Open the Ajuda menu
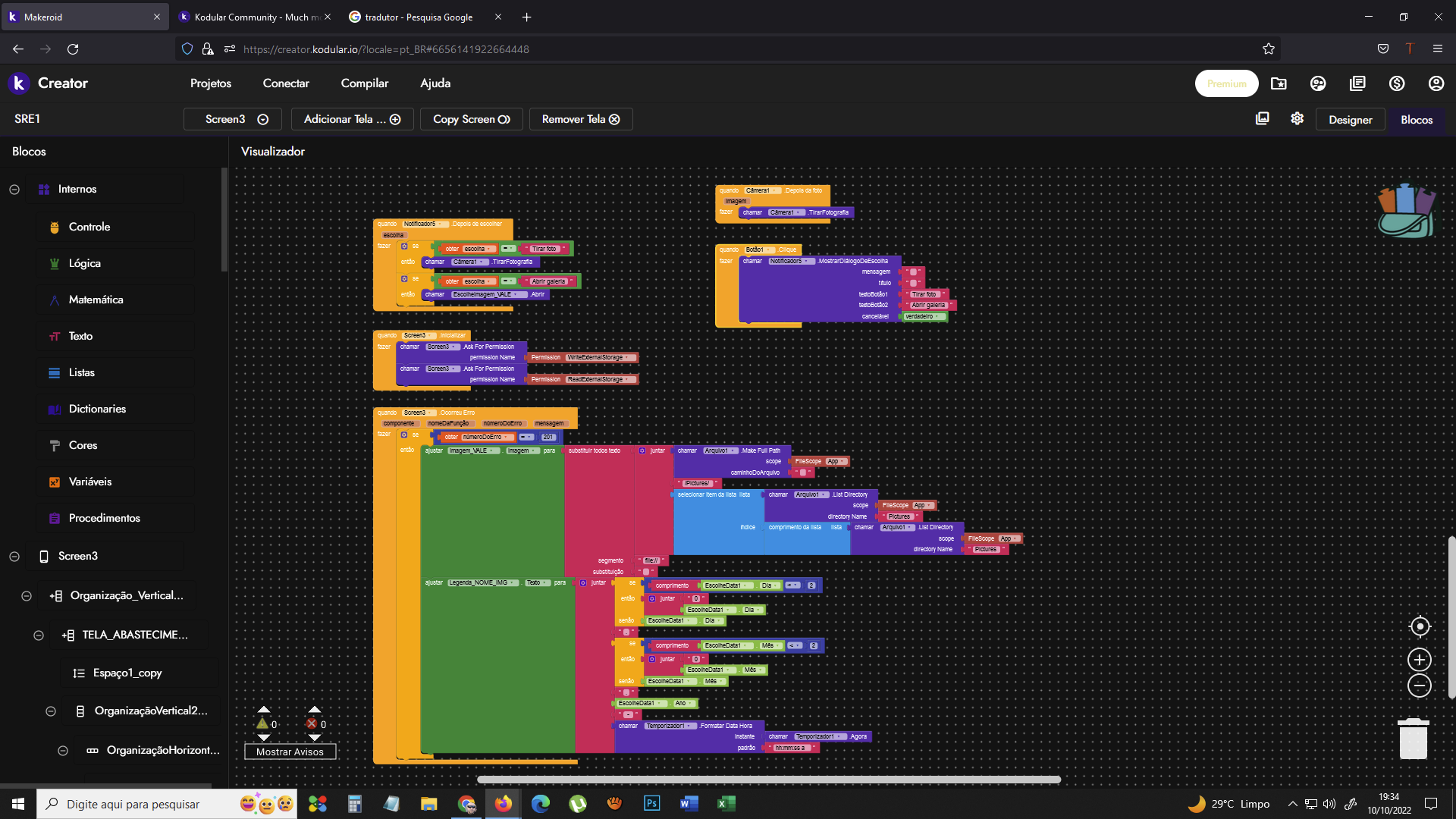The image size is (1456, 819). point(435,83)
